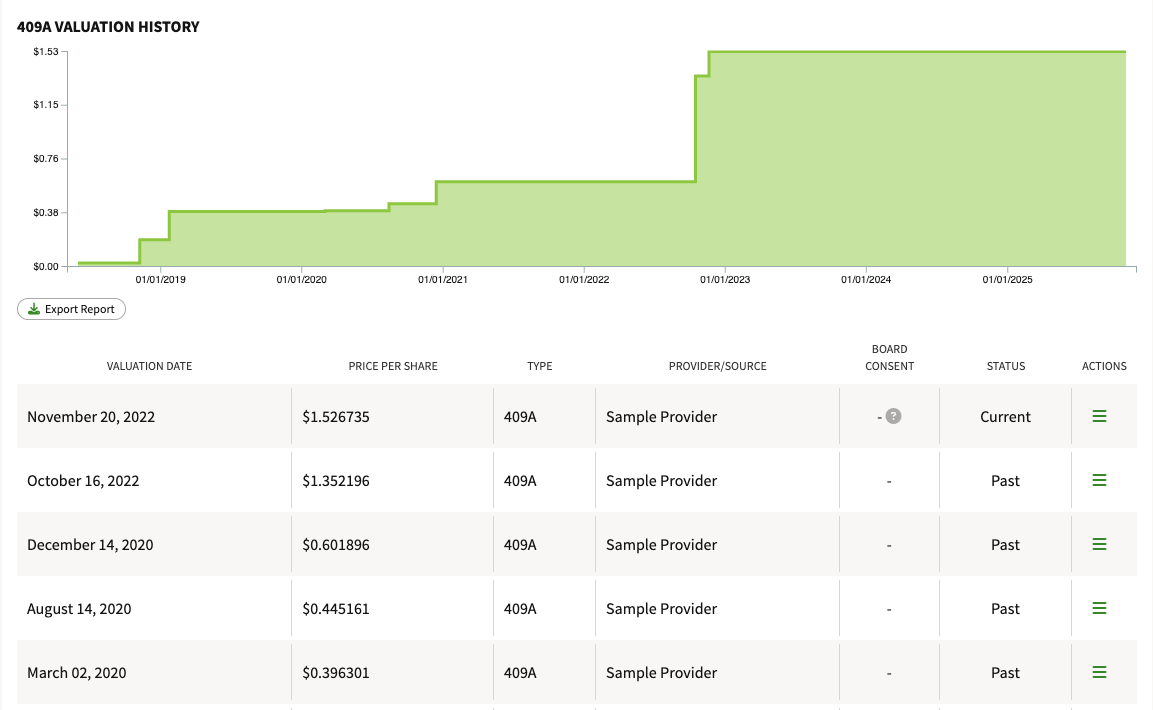Click the Valuation Date column header
The image size is (1153, 710).
click(x=149, y=366)
